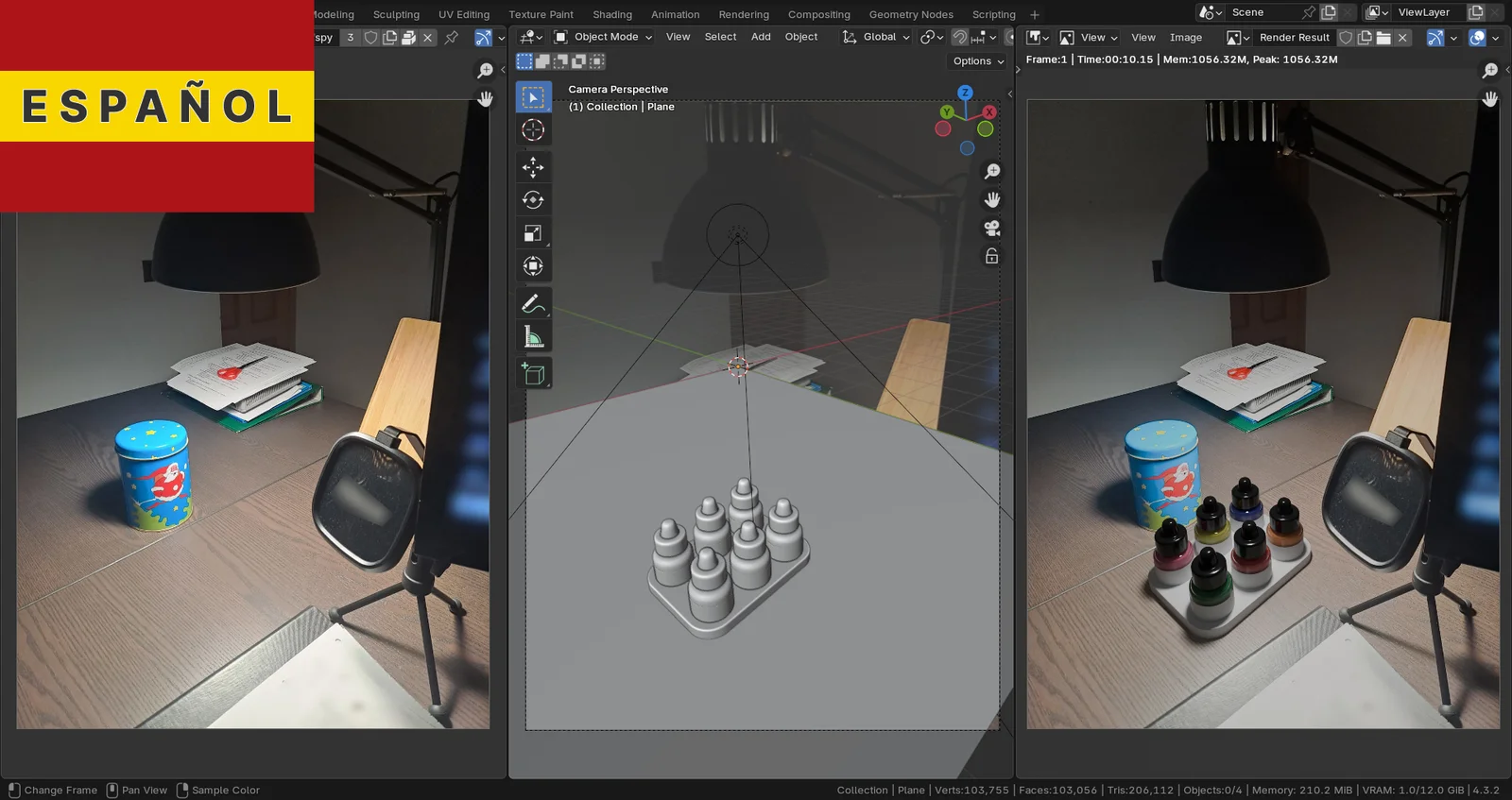The image size is (1512, 800).
Task: Click the 3D Cursor tool
Action: click(x=533, y=130)
